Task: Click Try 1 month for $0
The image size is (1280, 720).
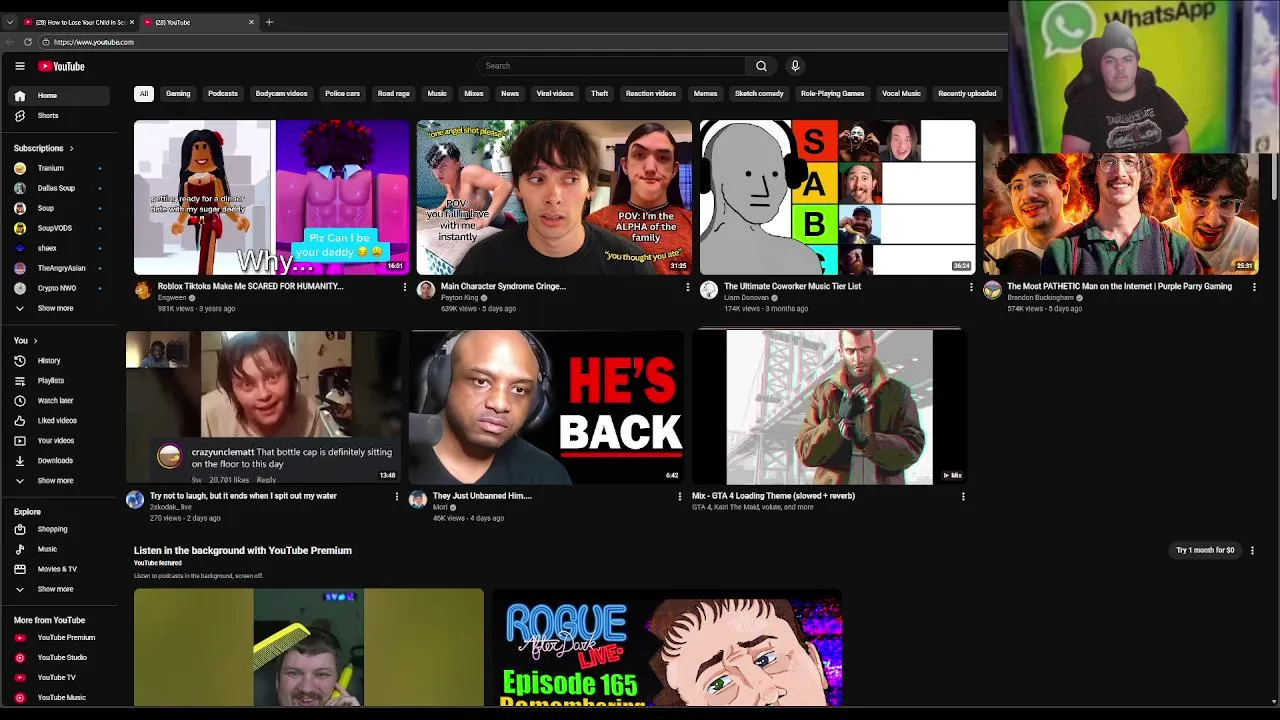Action: (x=1205, y=550)
